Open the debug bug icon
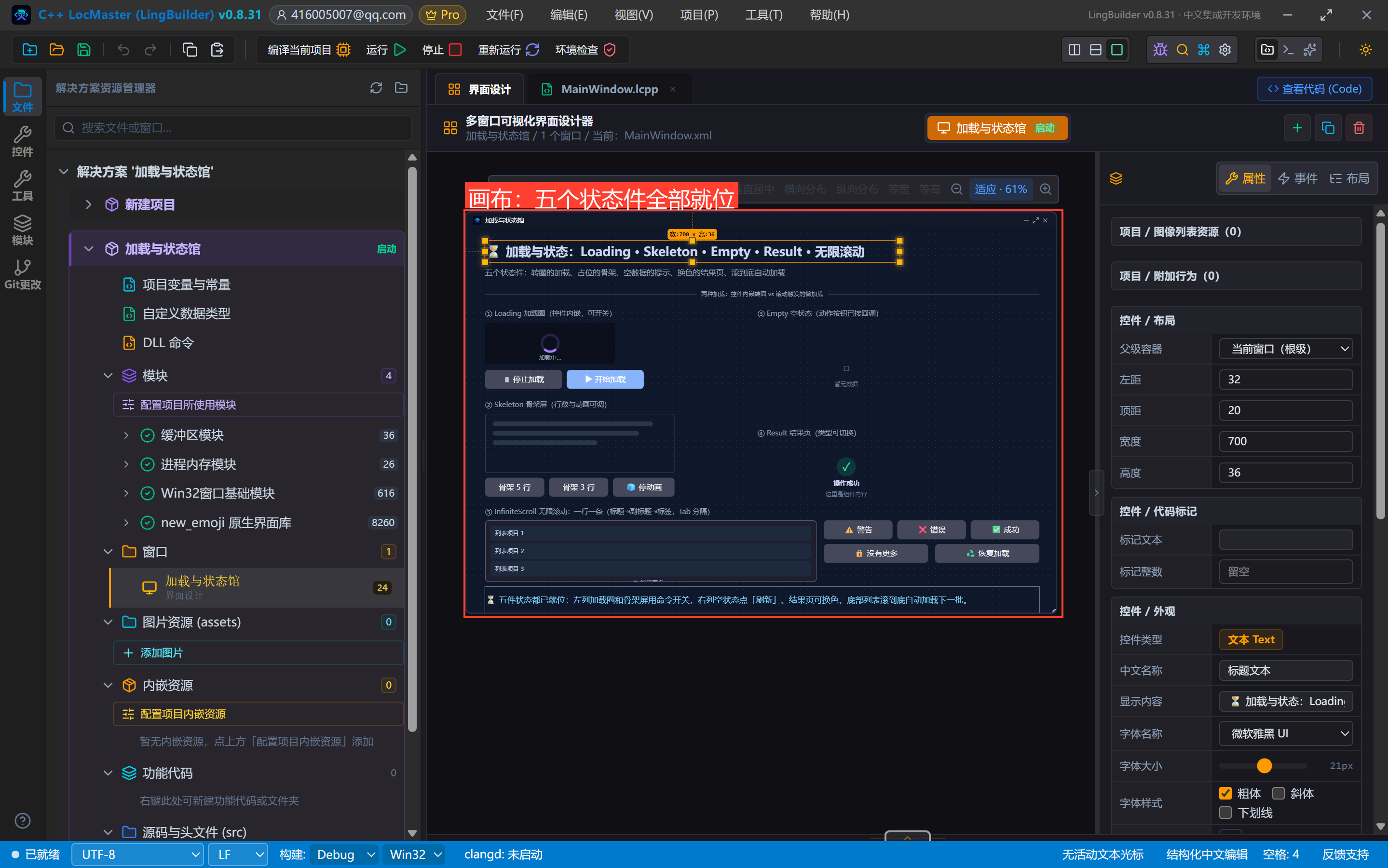 1160,49
